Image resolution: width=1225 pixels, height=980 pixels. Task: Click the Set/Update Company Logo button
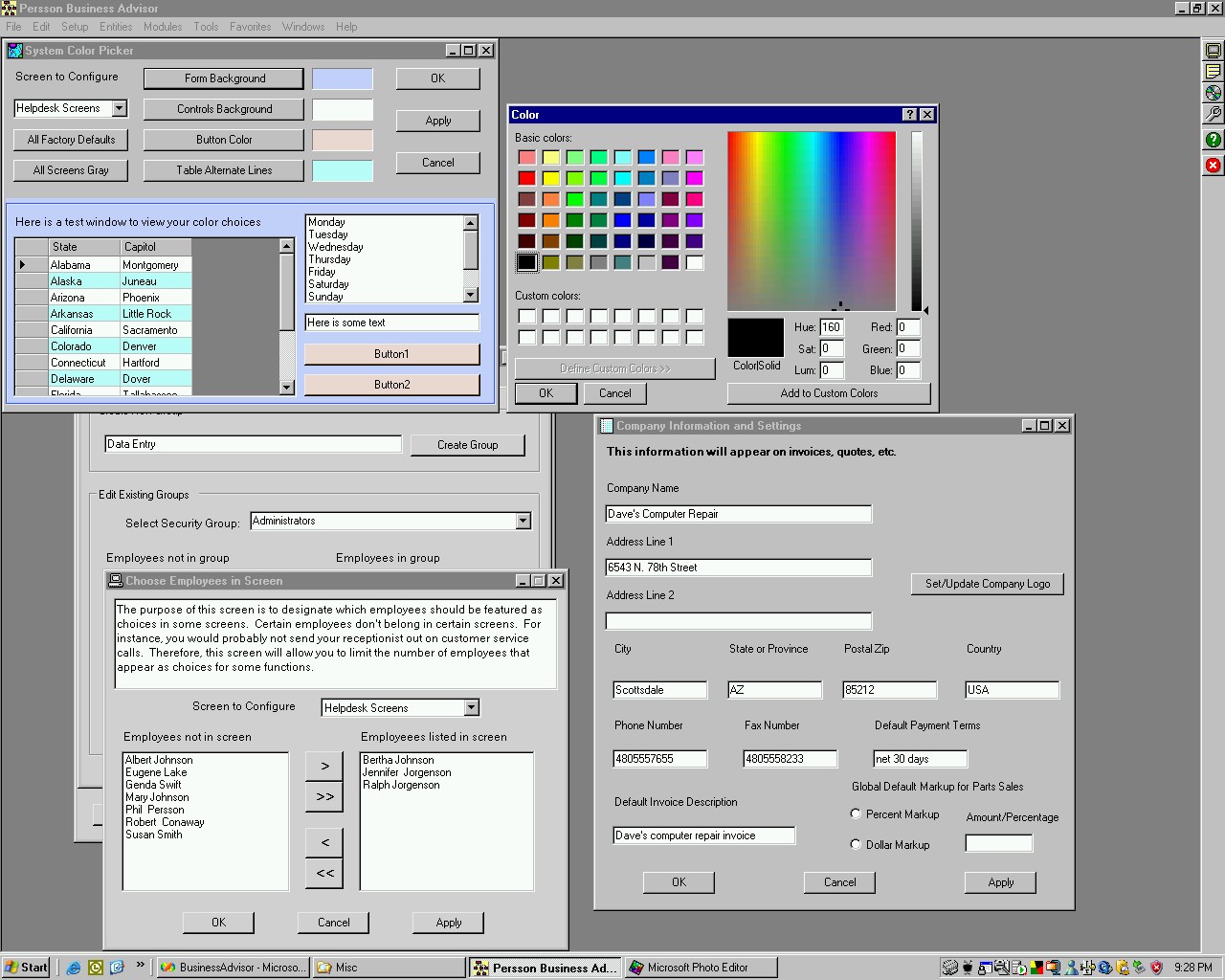tap(987, 584)
